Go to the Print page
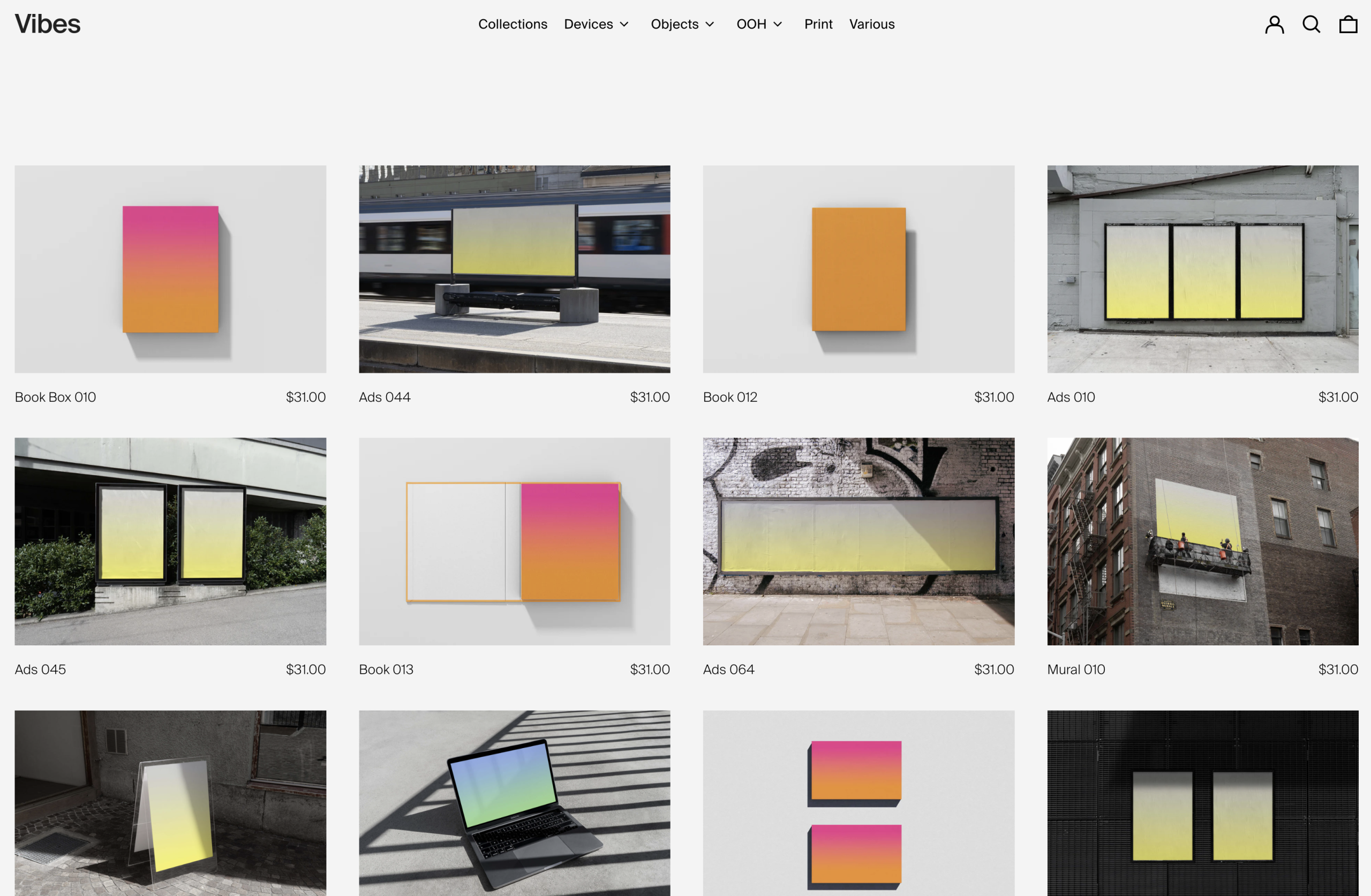Viewport: 1371px width, 896px height. pyautogui.click(x=818, y=24)
